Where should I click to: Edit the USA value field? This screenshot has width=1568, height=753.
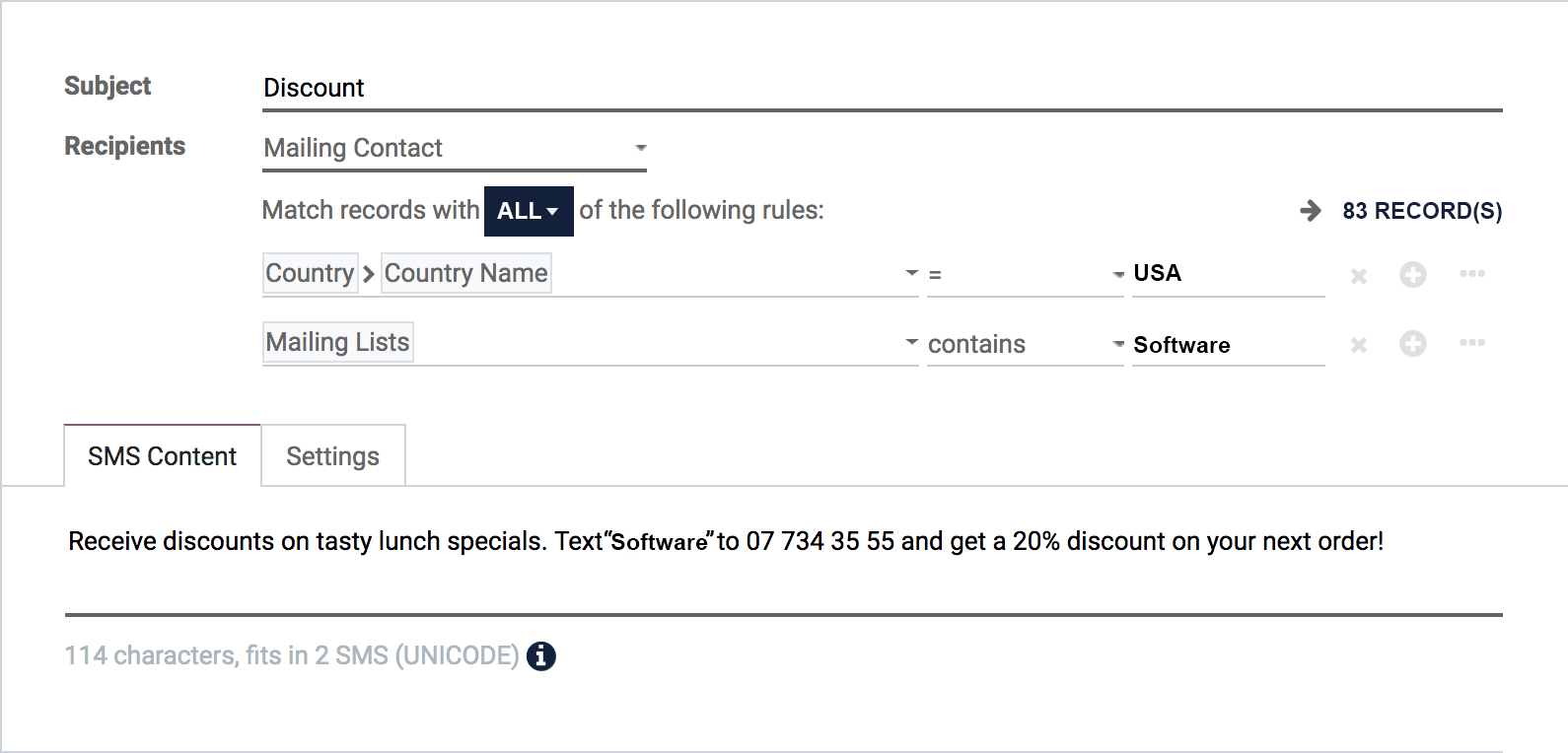[1229, 274]
